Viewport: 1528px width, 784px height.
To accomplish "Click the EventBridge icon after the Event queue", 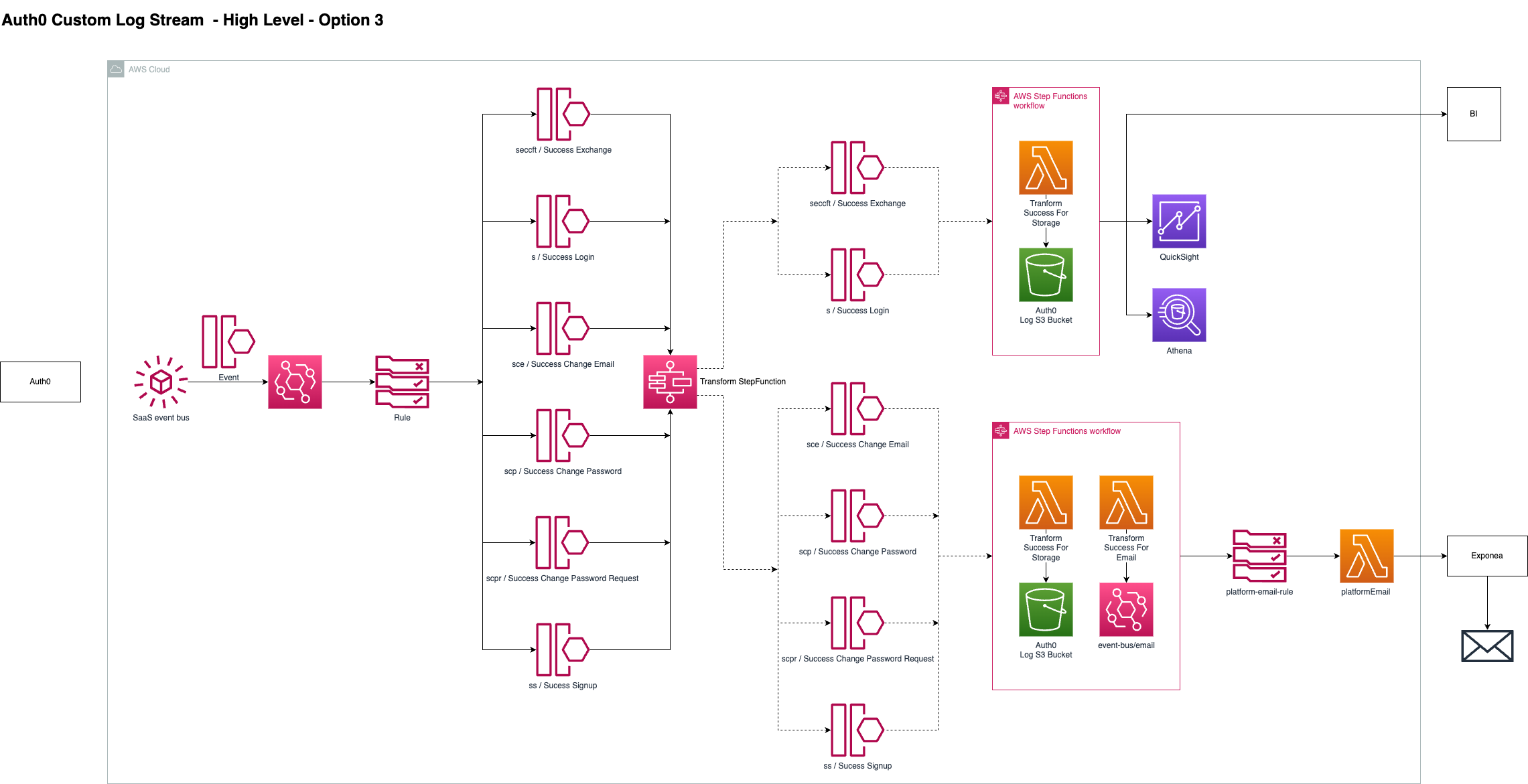I will coord(295,382).
